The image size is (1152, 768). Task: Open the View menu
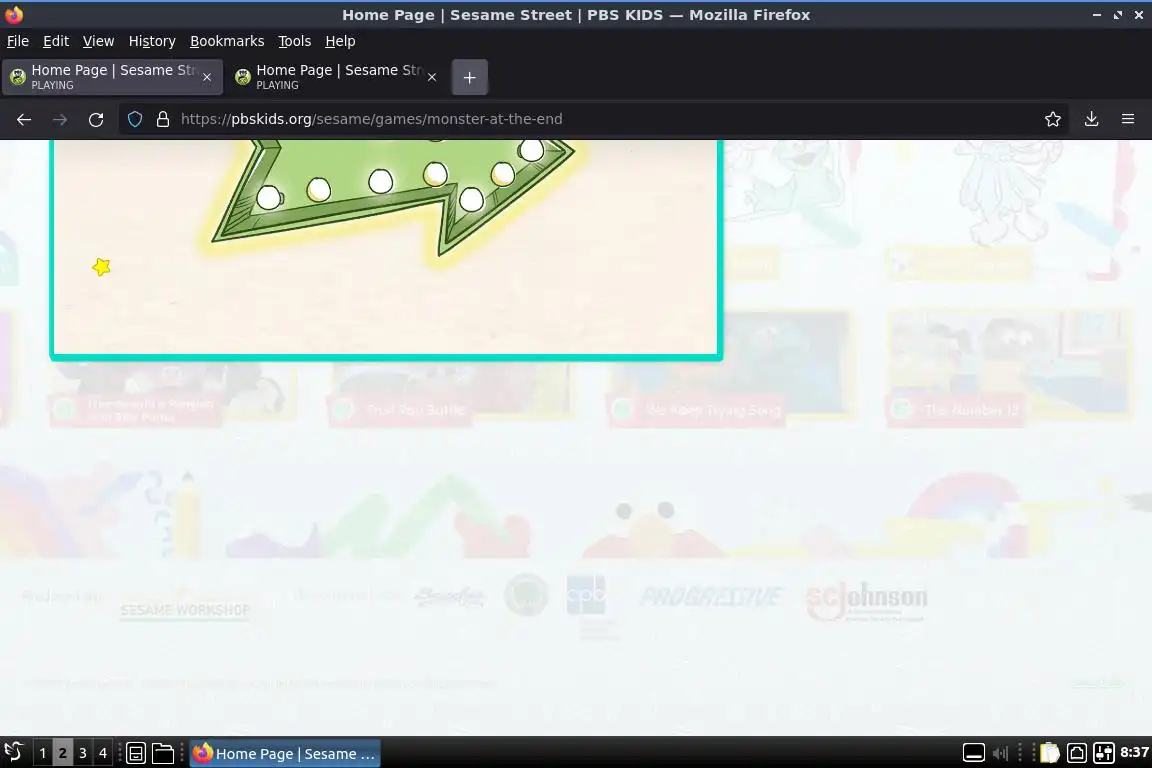pyautogui.click(x=98, y=41)
